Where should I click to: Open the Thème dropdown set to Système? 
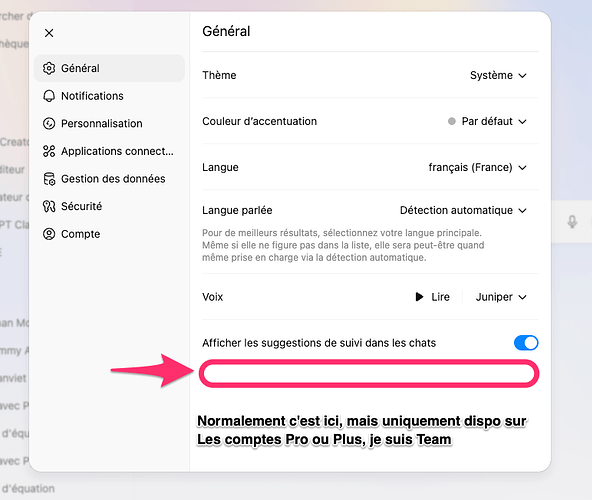pyautogui.click(x=498, y=75)
